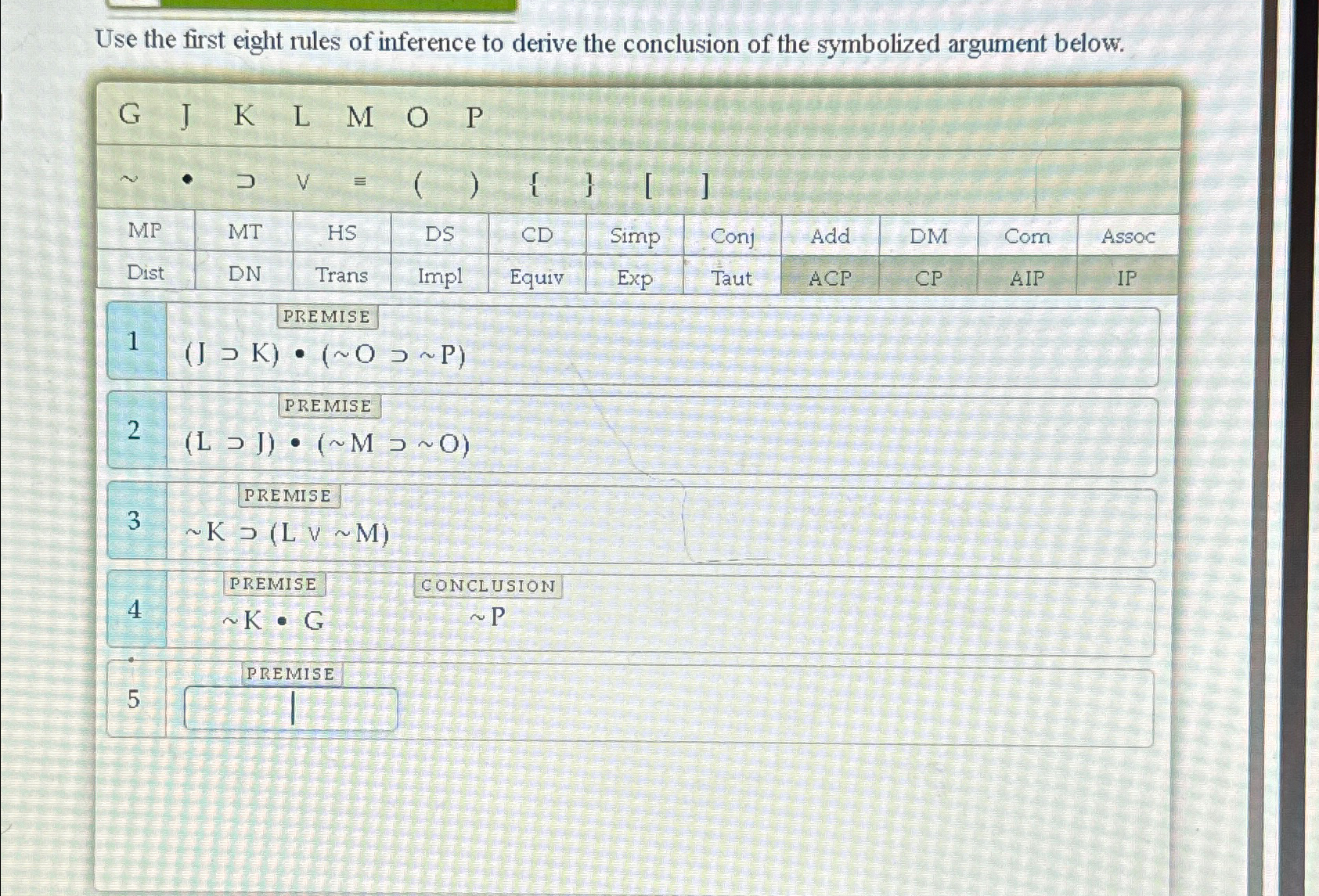Screen dimensions: 1319x896
Task: Insert a left square bracket
Action: [x=648, y=187]
